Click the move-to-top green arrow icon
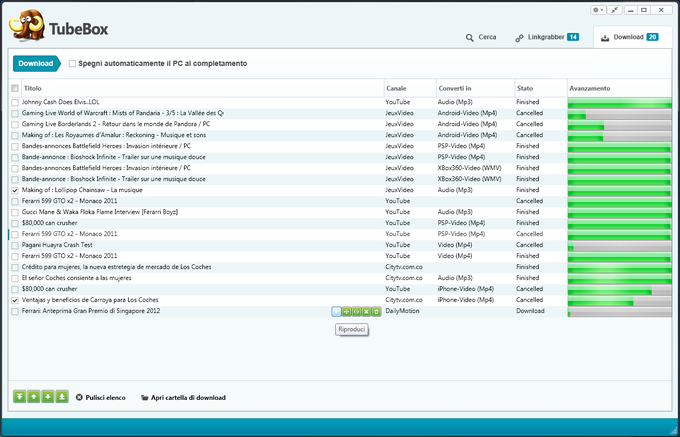The width and height of the screenshot is (680, 437). [x=20, y=396]
